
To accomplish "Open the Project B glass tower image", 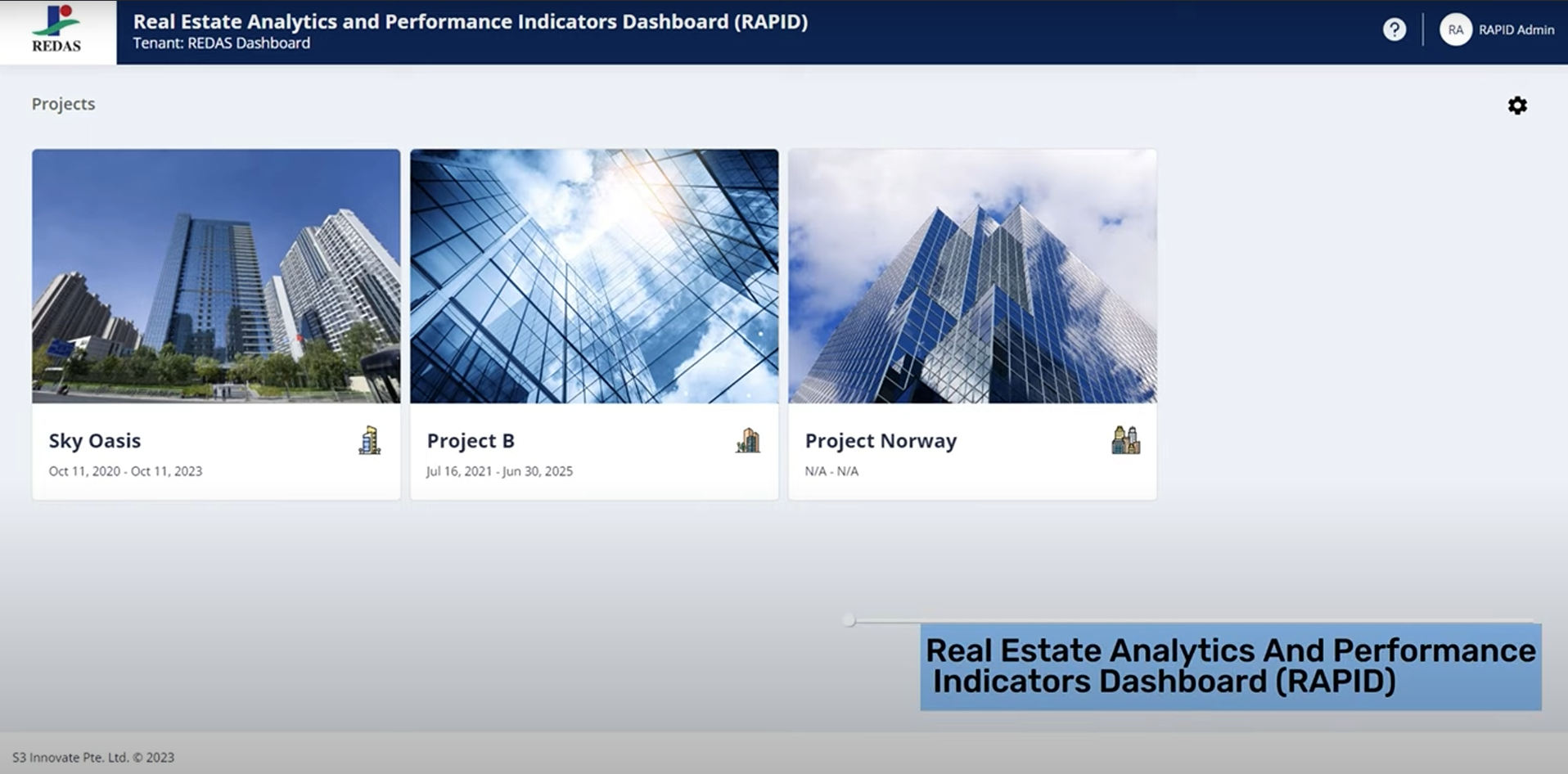I will 594,276.
